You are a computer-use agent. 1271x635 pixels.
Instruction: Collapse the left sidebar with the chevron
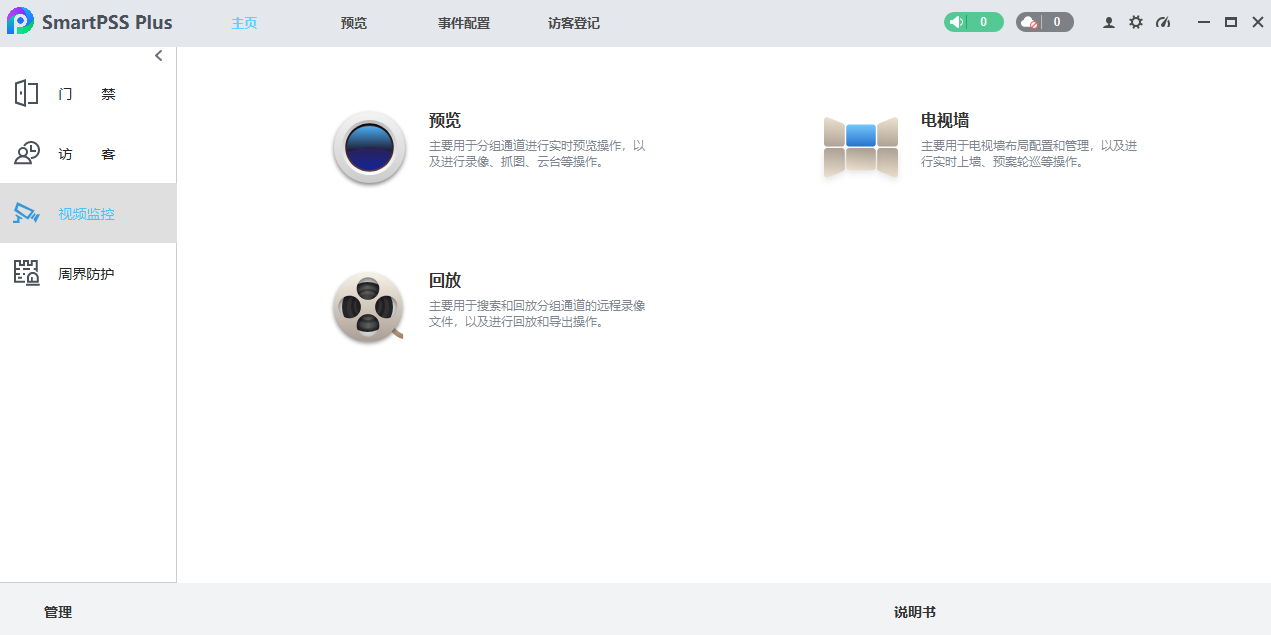[157, 55]
